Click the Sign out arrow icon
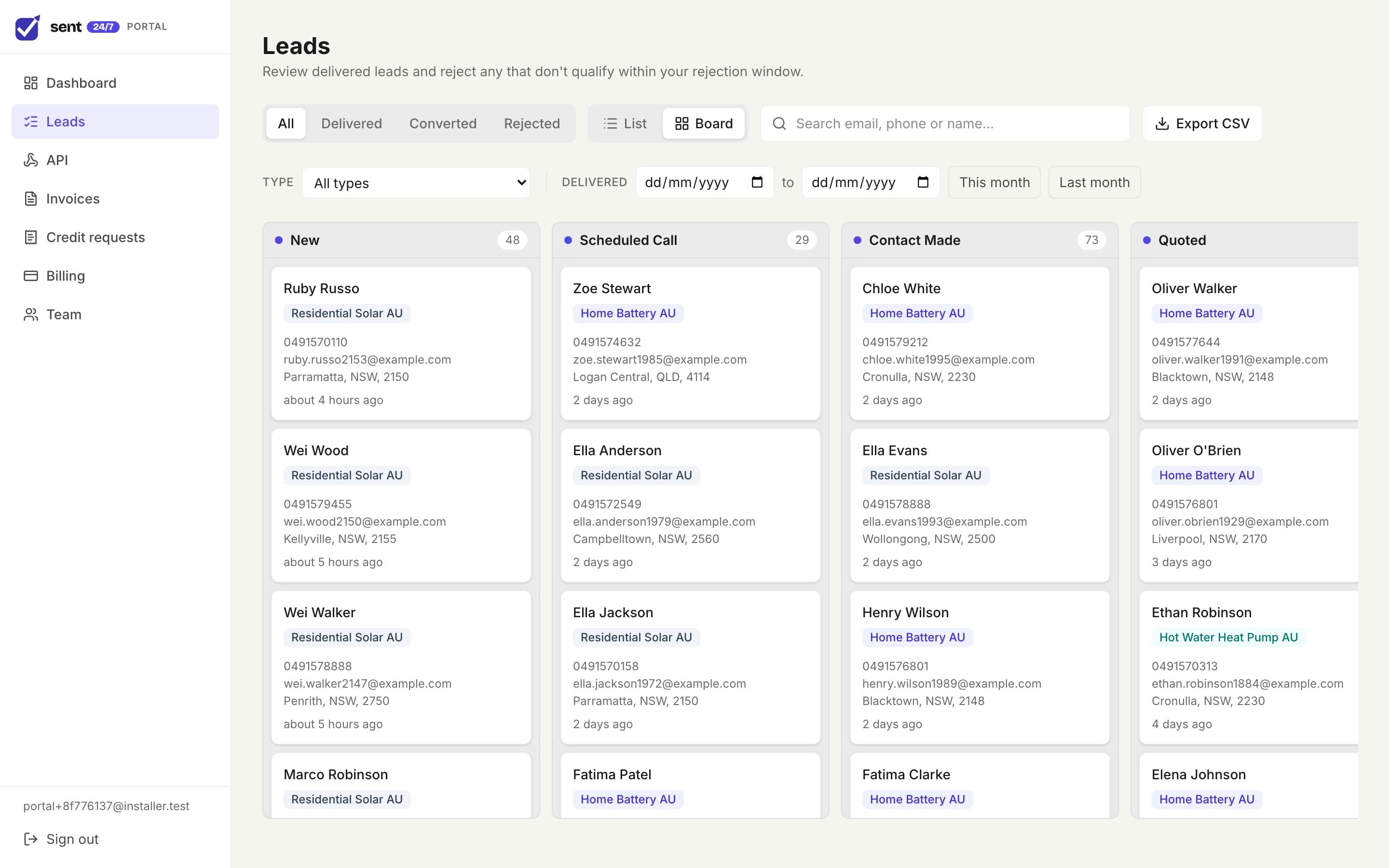 click(x=30, y=839)
